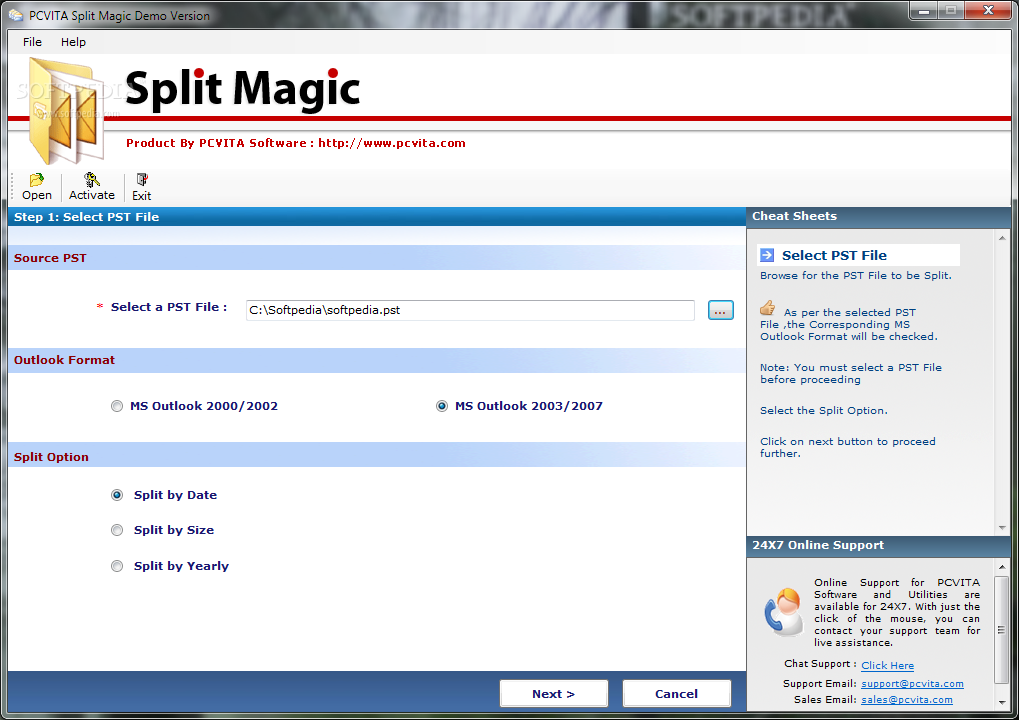
Task: Click the Cheat Sheets scrollbar up arrow
Action: coord(1002,238)
